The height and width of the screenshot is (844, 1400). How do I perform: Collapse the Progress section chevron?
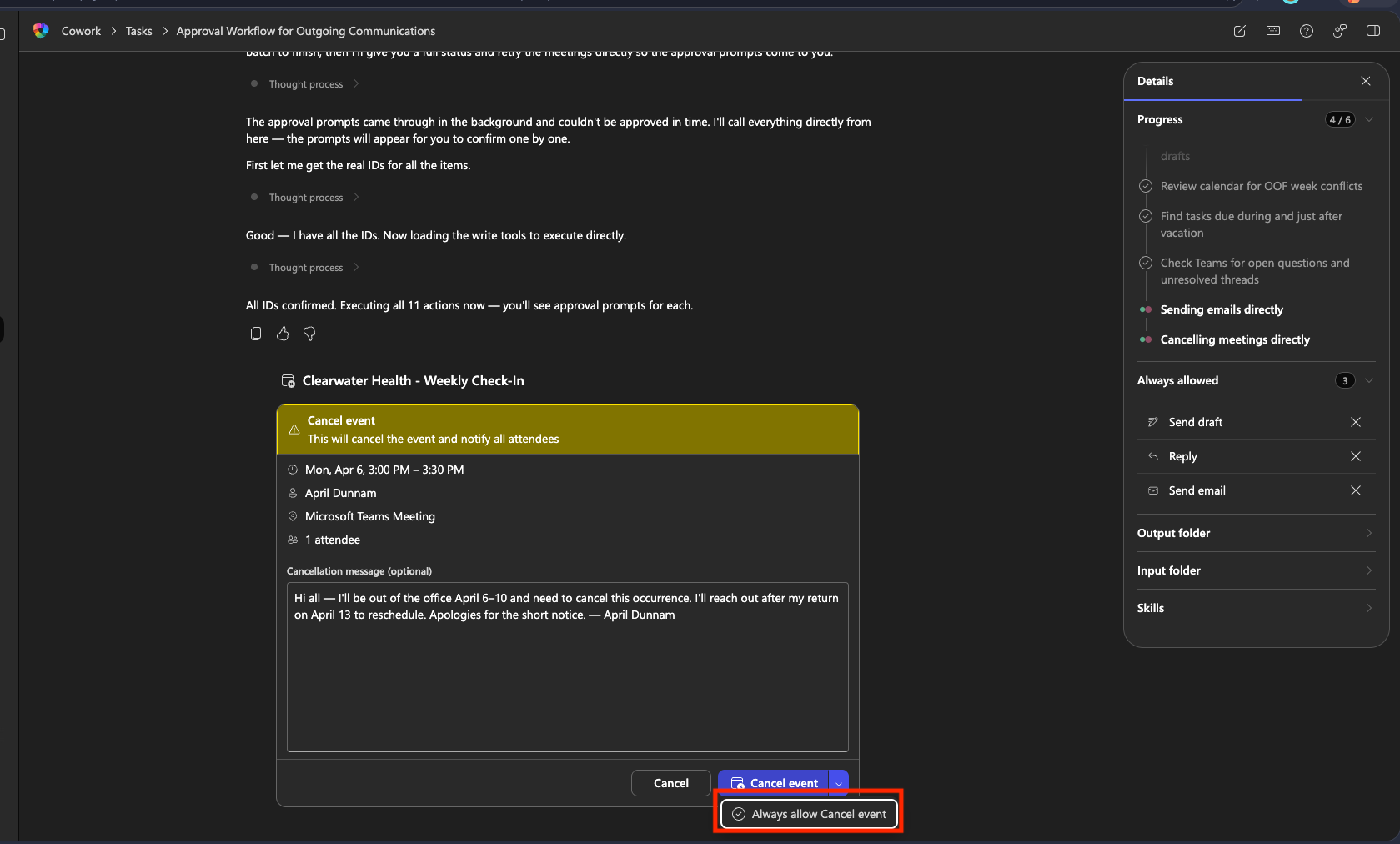[1369, 119]
